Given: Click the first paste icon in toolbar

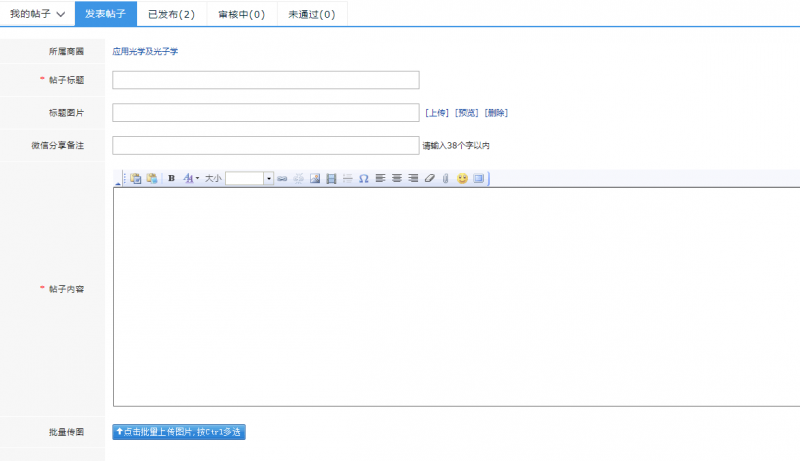Looking at the screenshot, I should [x=135, y=178].
